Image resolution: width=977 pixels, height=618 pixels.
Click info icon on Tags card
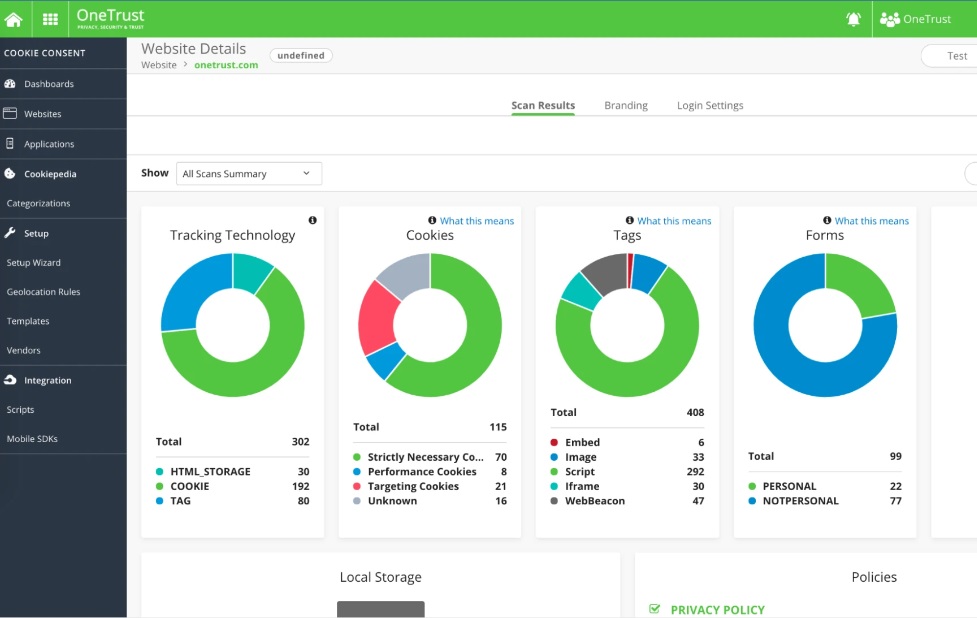click(x=629, y=220)
